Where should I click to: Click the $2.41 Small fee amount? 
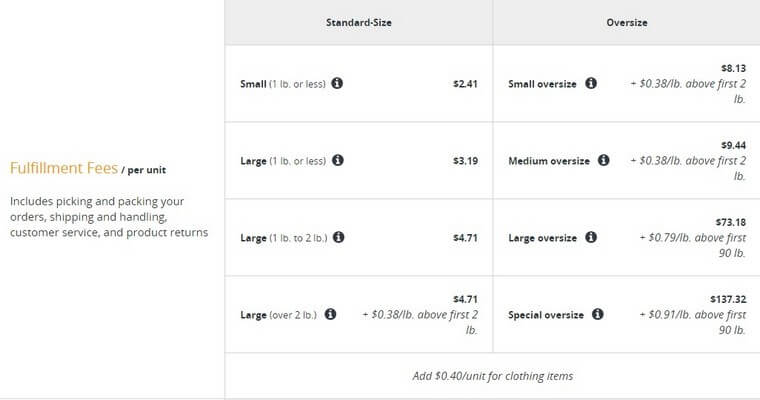point(465,84)
